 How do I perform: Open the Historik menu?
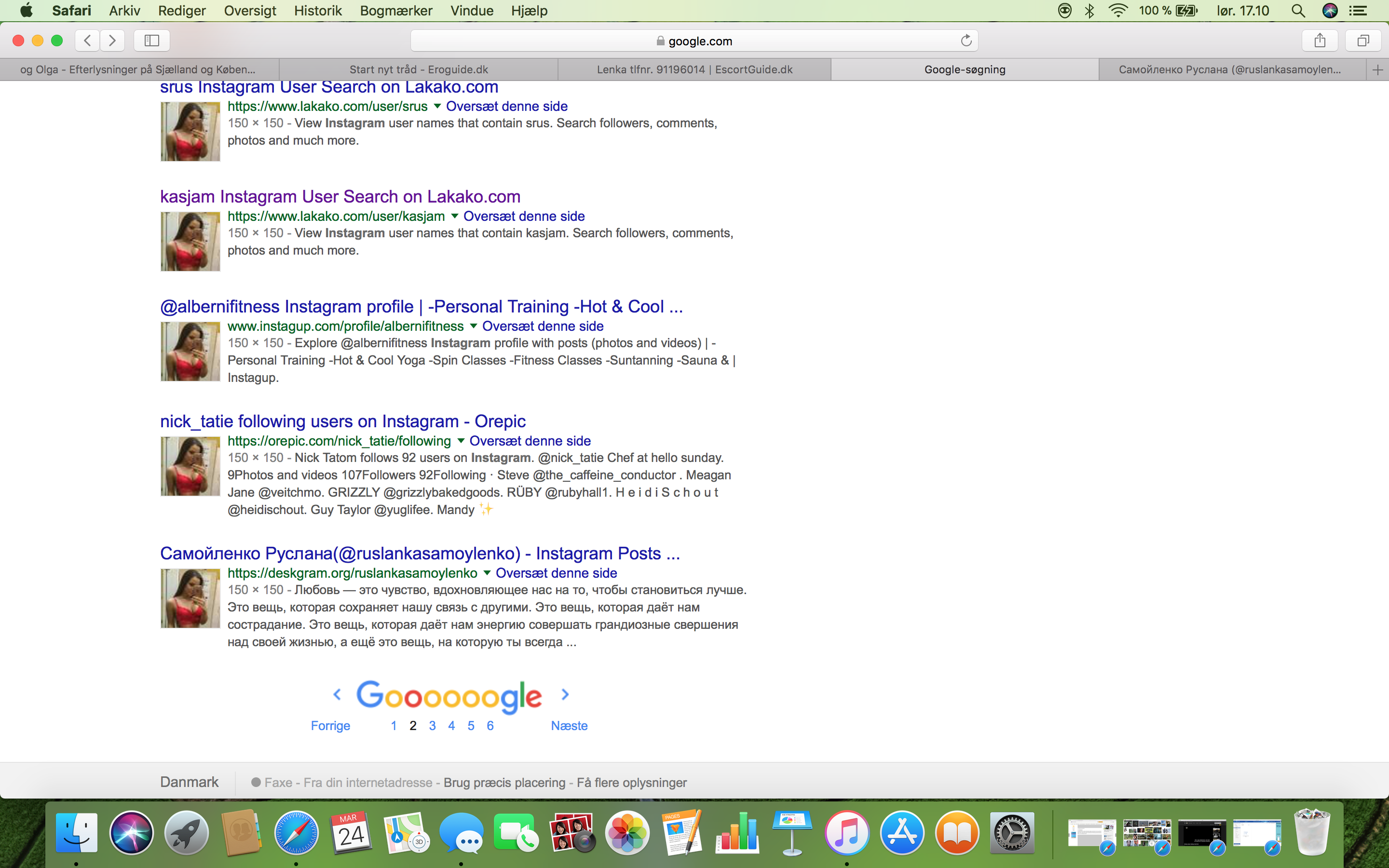coord(317,10)
